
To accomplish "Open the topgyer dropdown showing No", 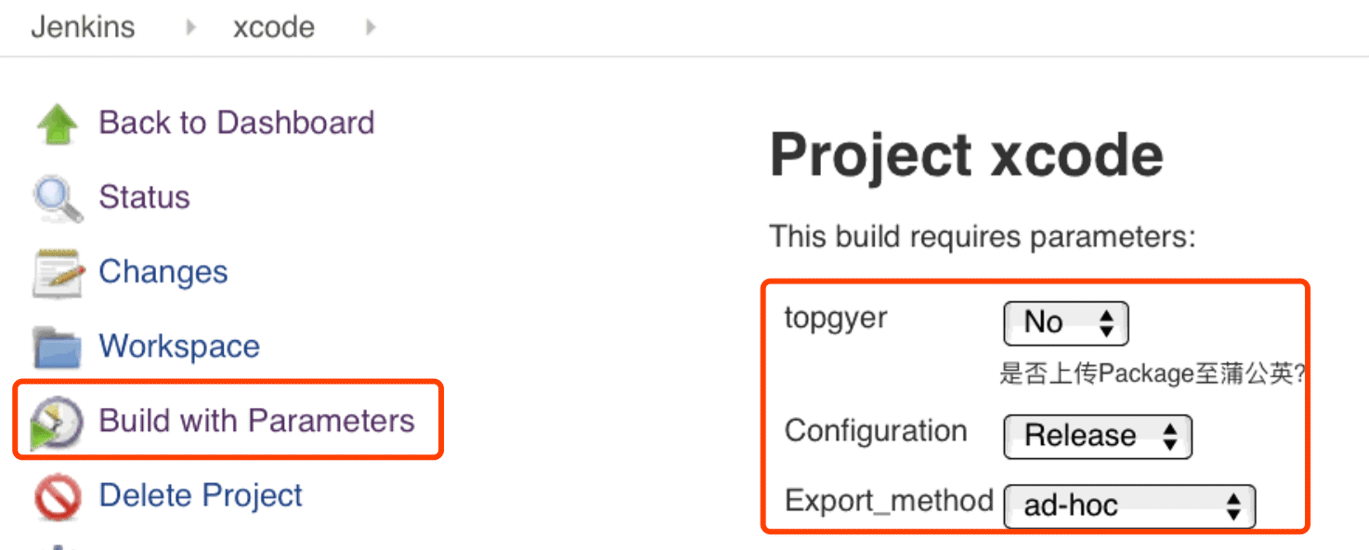I will (x=1066, y=323).
